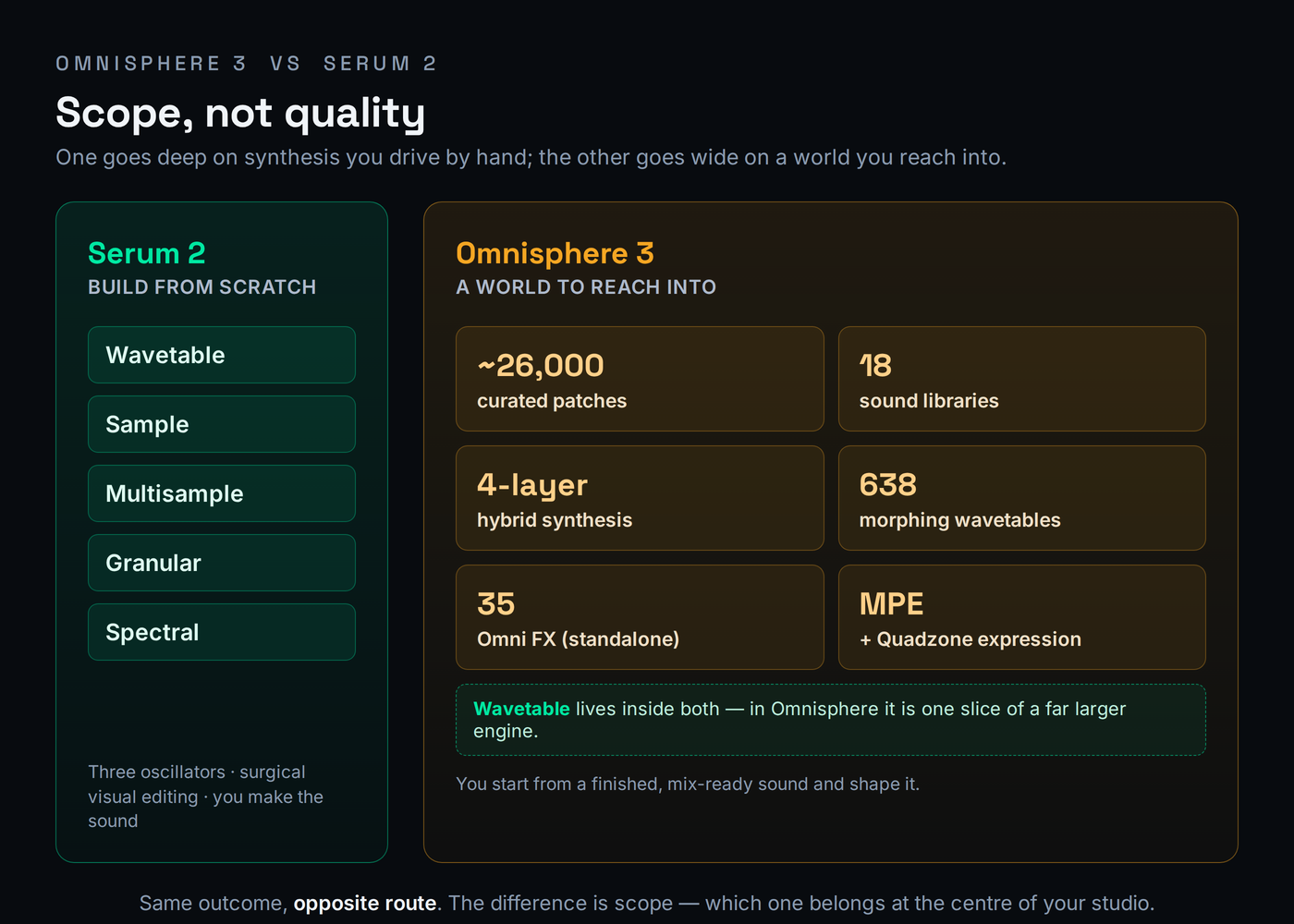Select the Sample oscillator chip
The width and height of the screenshot is (1294, 924).
pyautogui.click(x=222, y=424)
